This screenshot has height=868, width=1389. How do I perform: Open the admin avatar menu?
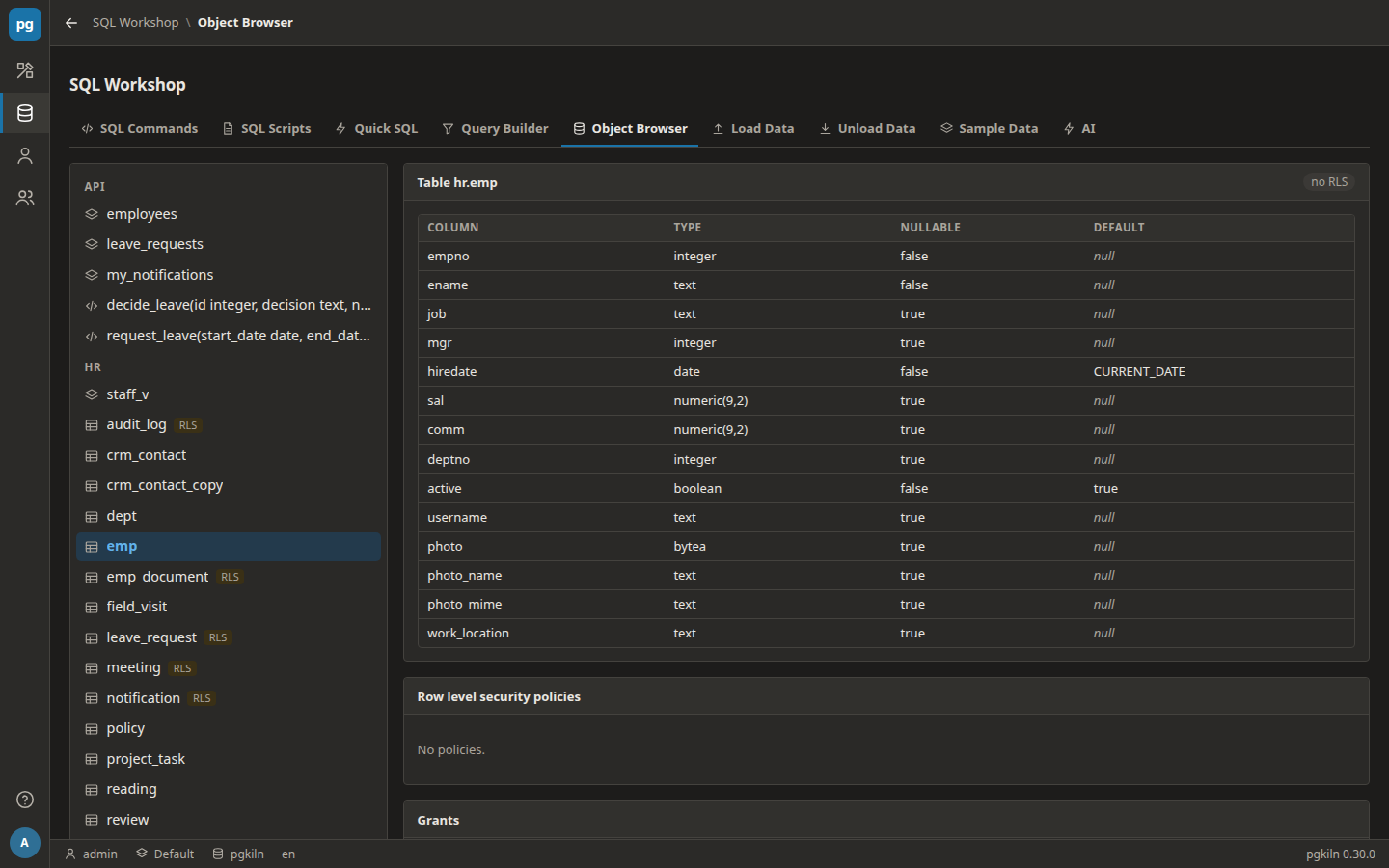pyautogui.click(x=25, y=843)
